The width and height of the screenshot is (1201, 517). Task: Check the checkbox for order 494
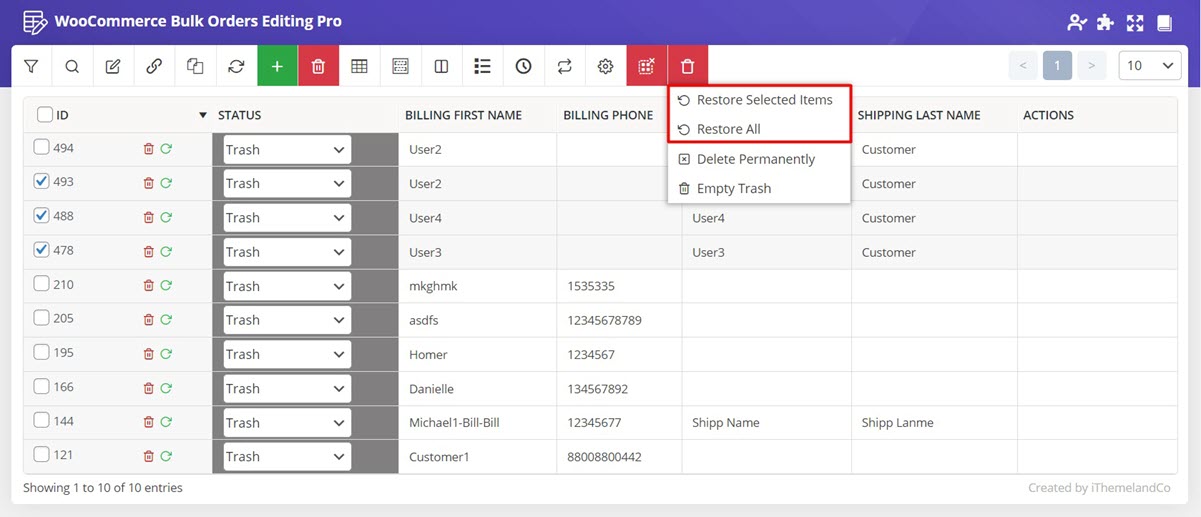[x=41, y=147]
